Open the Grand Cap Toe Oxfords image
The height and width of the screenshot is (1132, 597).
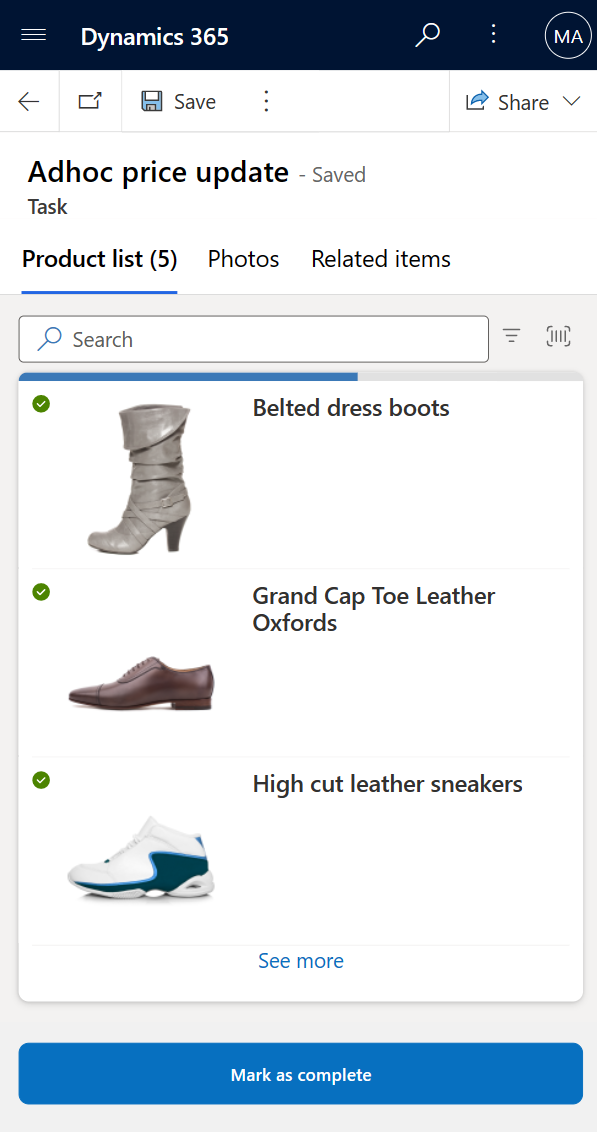pos(141,683)
